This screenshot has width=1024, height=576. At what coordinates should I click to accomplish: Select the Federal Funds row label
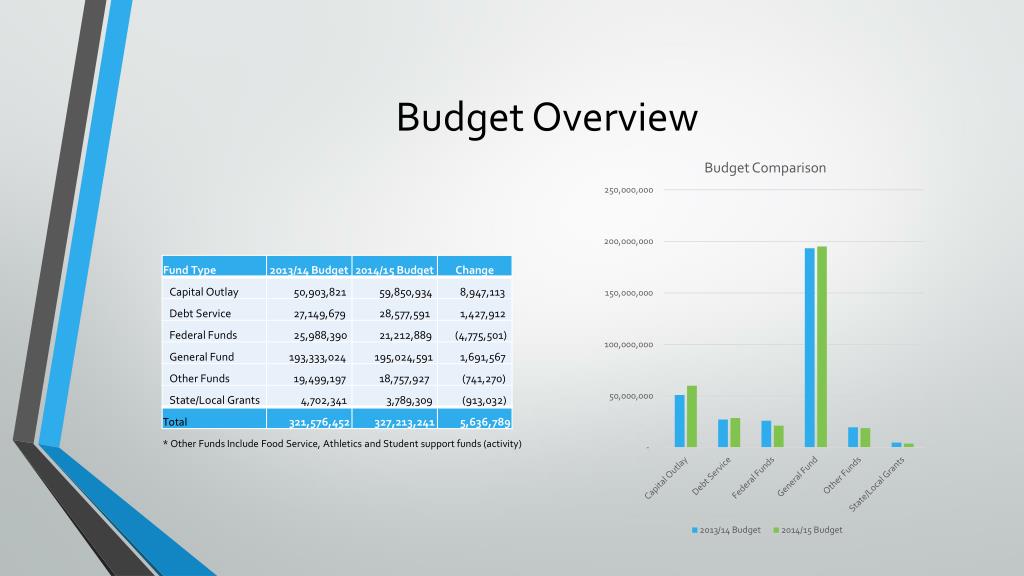(203, 335)
